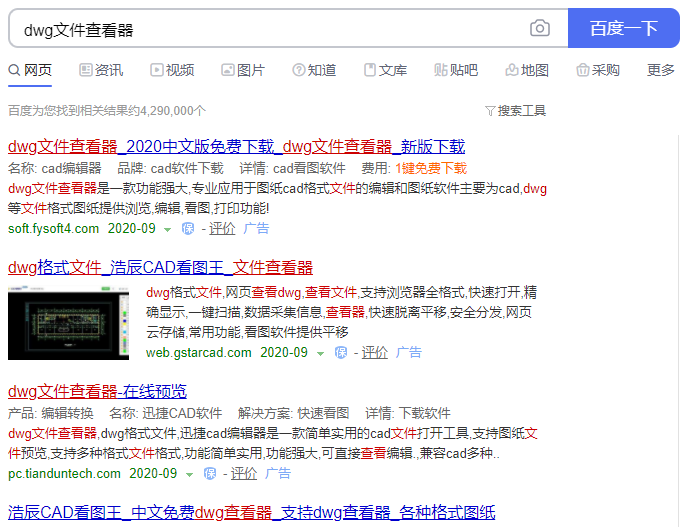Click 广告 label of pc.tianduntech.com result
Image resolution: width=688 pixels, height=527 pixels.
tap(278, 473)
